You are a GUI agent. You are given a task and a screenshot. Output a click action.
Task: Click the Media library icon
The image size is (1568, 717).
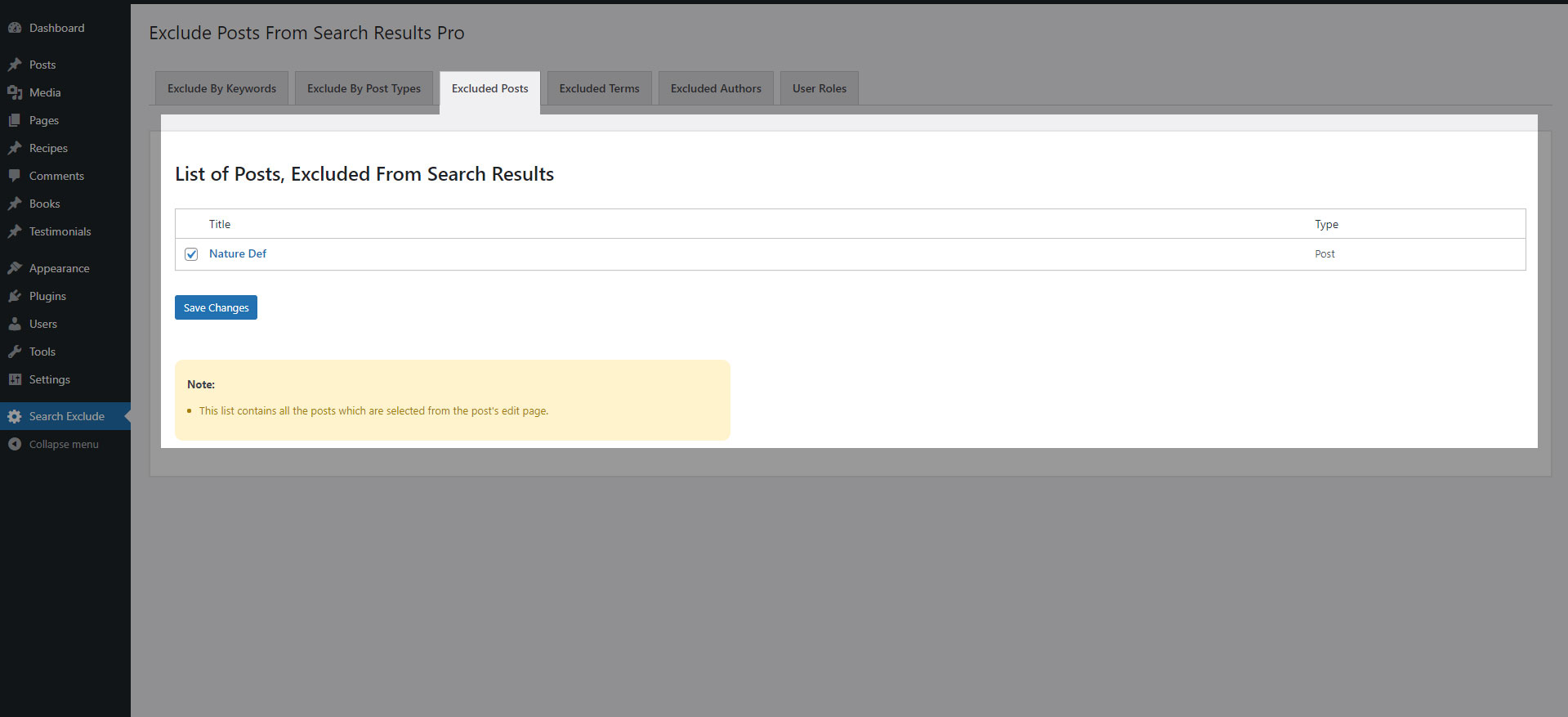coord(15,92)
